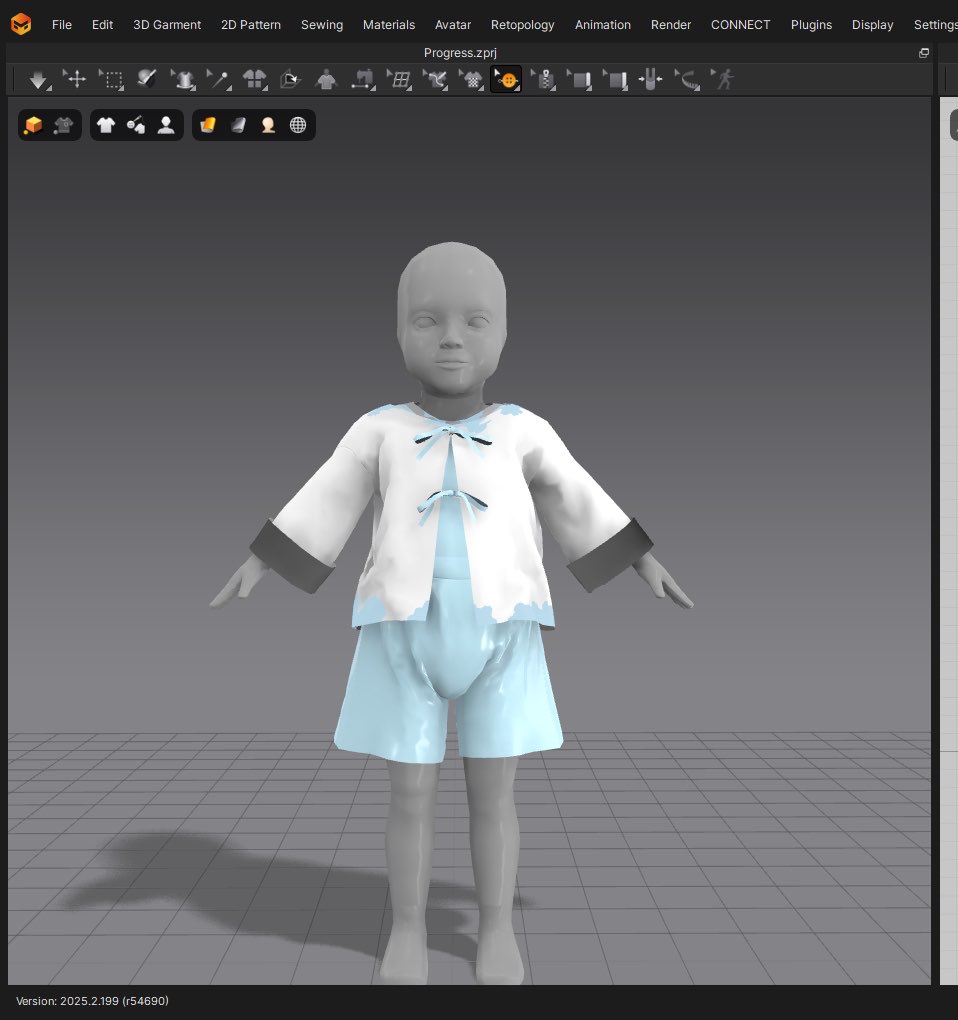Open the 2D Pattern menu
The width and height of the screenshot is (958, 1020).
[251, 25]
